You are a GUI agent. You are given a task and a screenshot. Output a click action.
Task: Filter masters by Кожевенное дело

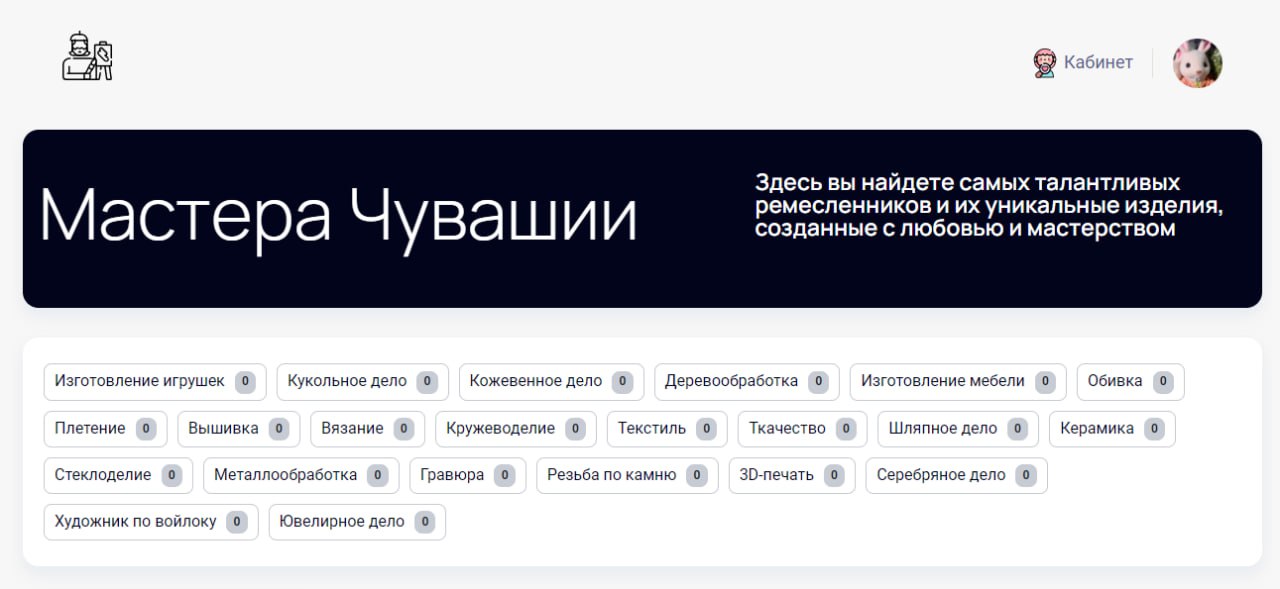point(551,381)
